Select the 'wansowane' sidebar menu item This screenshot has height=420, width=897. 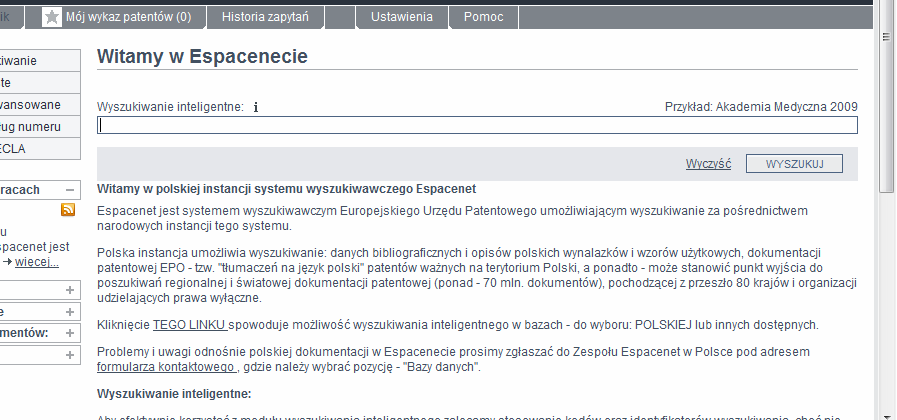38,105
